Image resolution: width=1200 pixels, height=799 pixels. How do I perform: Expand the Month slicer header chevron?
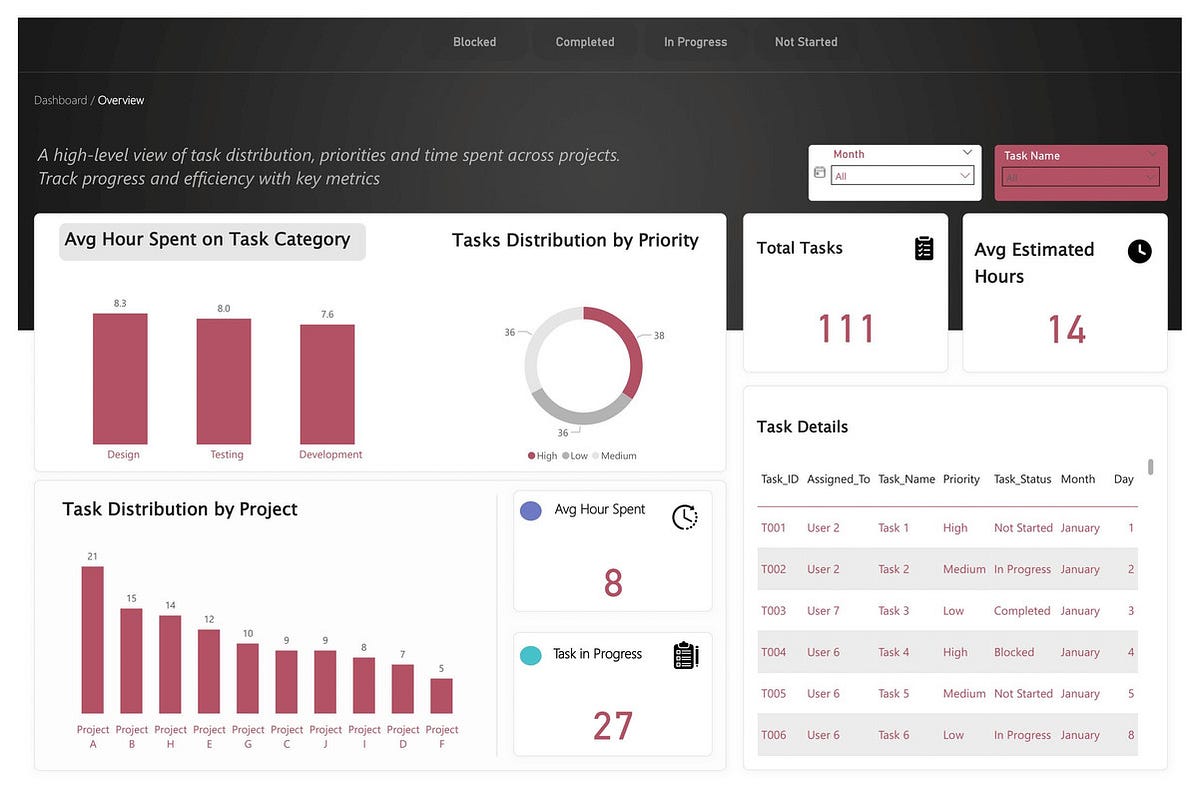pos(968,153)
